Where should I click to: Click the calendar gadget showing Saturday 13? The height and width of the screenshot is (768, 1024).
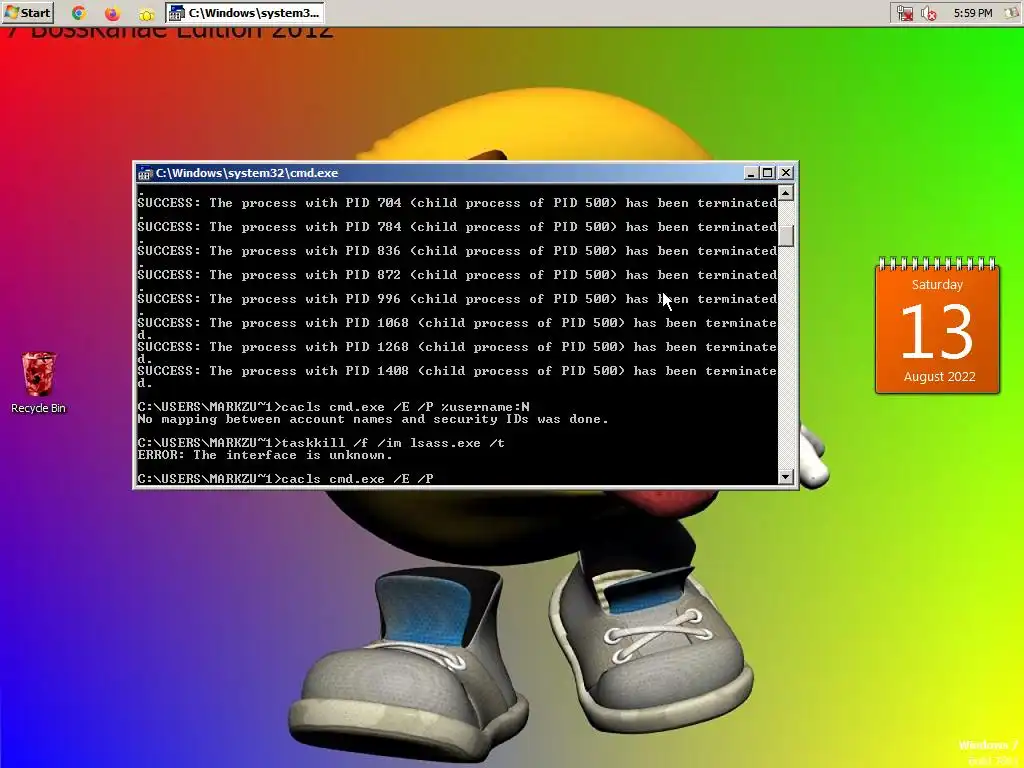[x=937, y=325]
